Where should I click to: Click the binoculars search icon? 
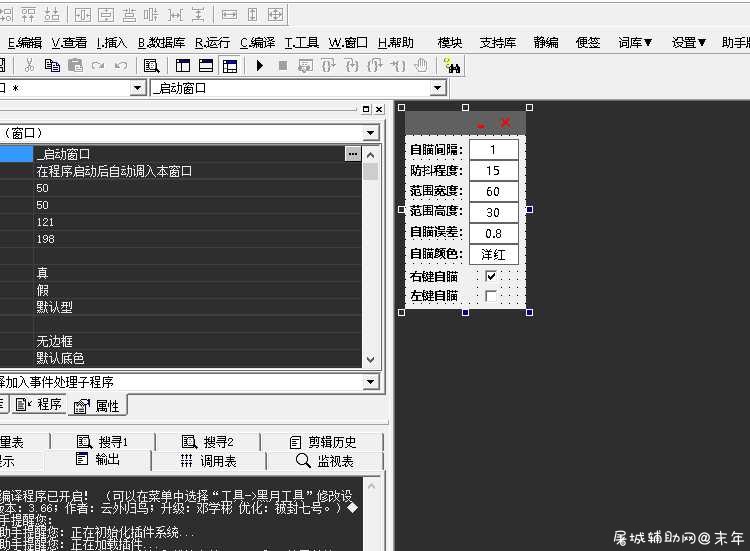[452, 66]
